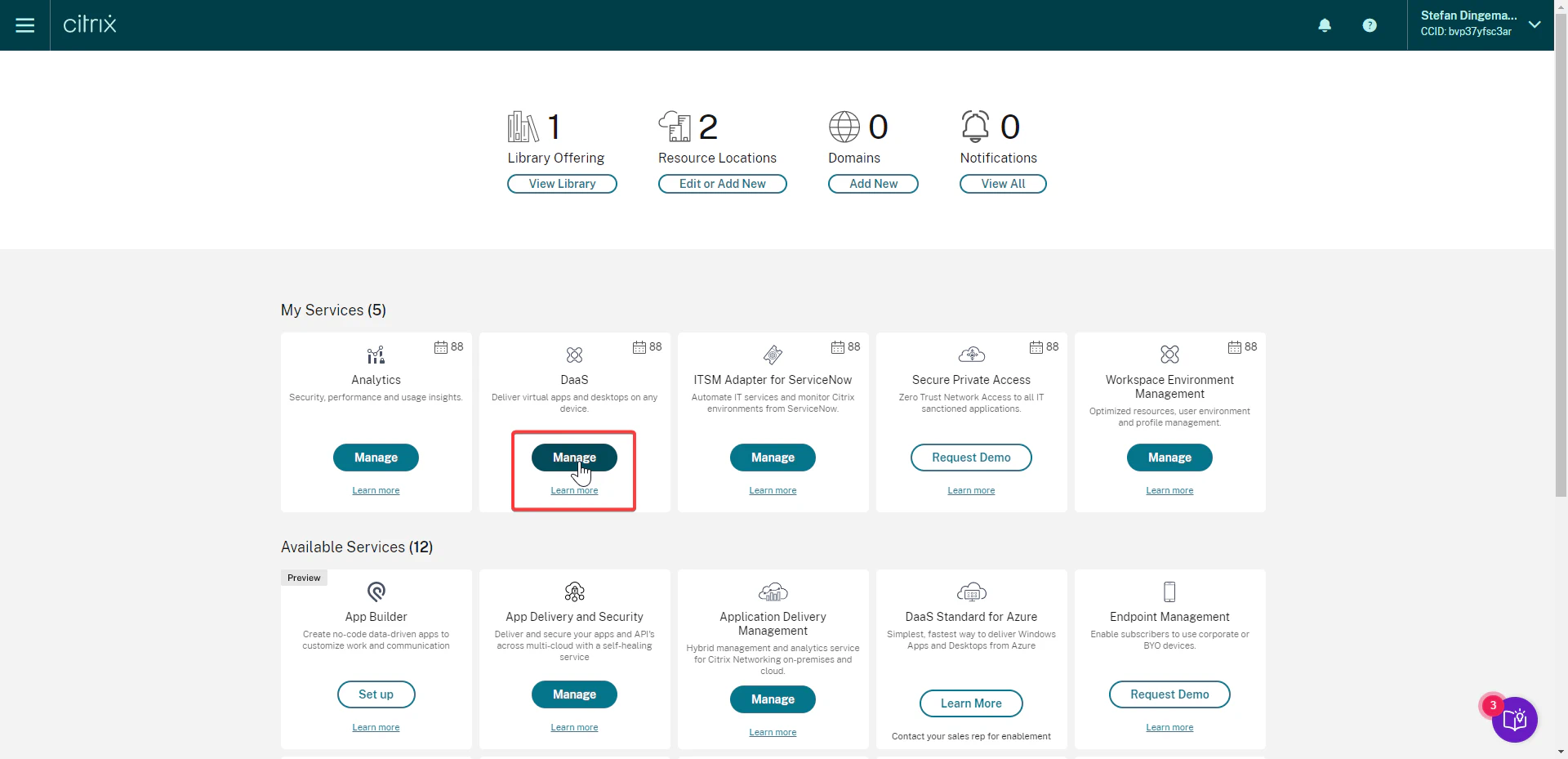
Task: Click Add New under Domains
Action: pyautogui.click(x=873, y=184)
